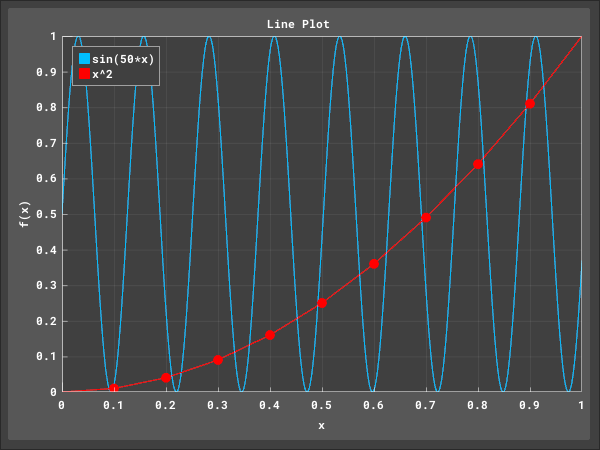Viewport: 600px width, 450px height.
Task: Click the y-axis tick label 0.1
Action: point(46,356)
